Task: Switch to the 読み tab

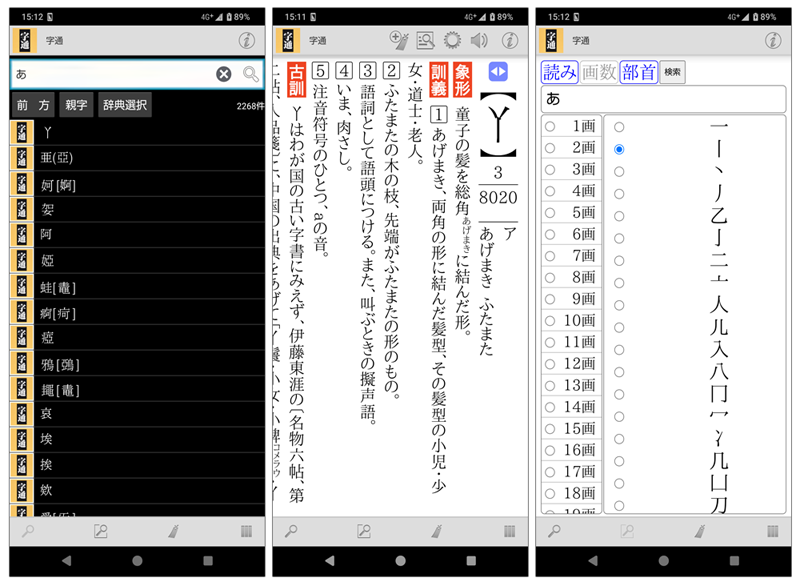Action: tap(560, 72)
